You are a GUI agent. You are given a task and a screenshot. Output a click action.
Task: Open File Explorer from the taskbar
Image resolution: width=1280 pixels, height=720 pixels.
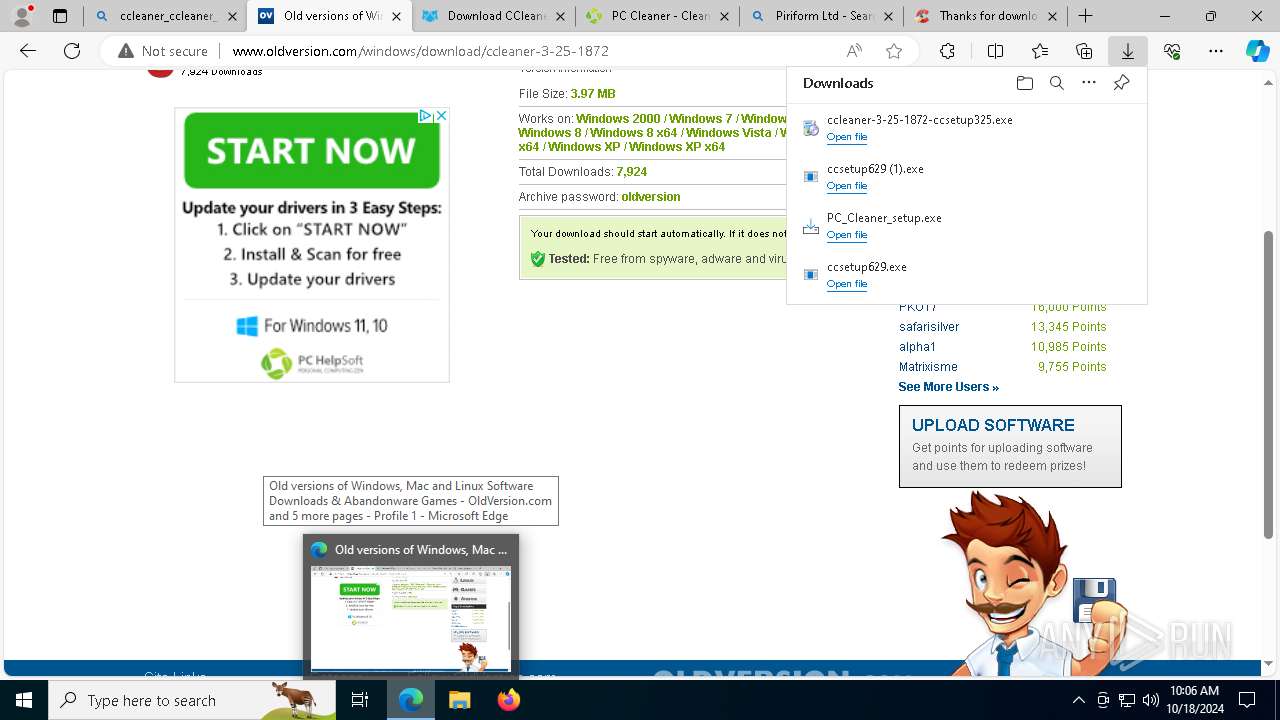459,700
